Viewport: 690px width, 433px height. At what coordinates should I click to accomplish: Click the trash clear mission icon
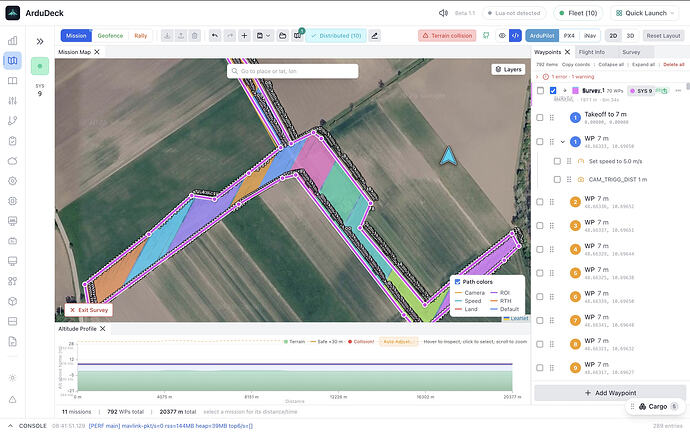[195, 36]
